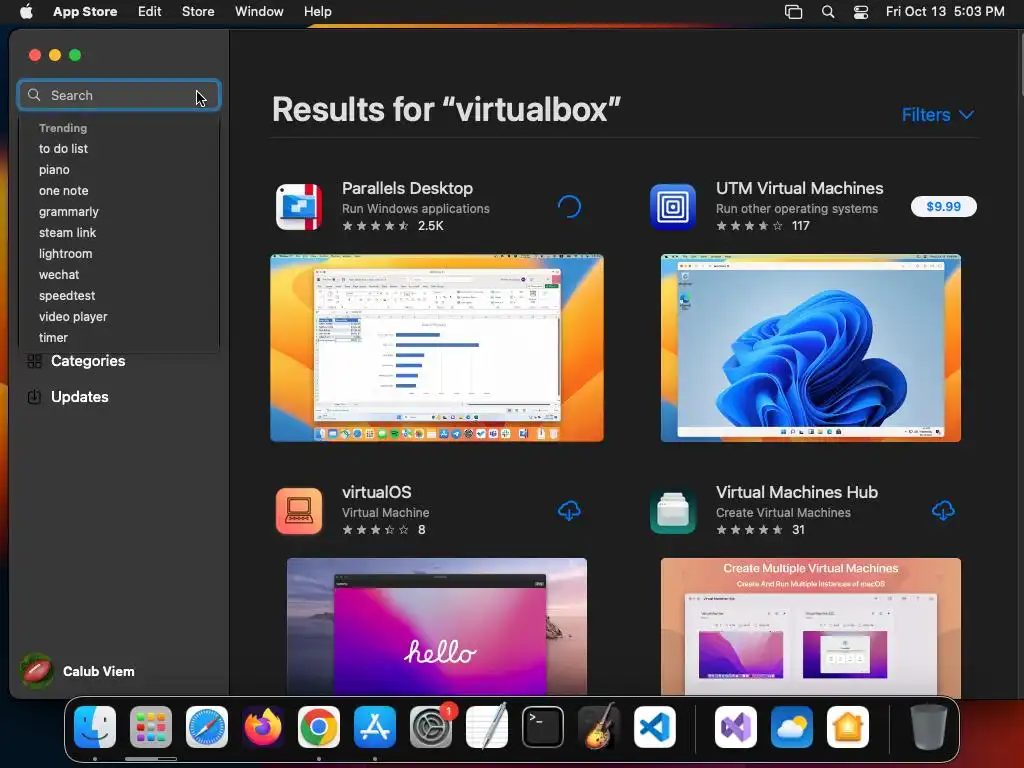Open System Settings from the dock
Screen dimensions: 1024x768
(x=431, y=727)
